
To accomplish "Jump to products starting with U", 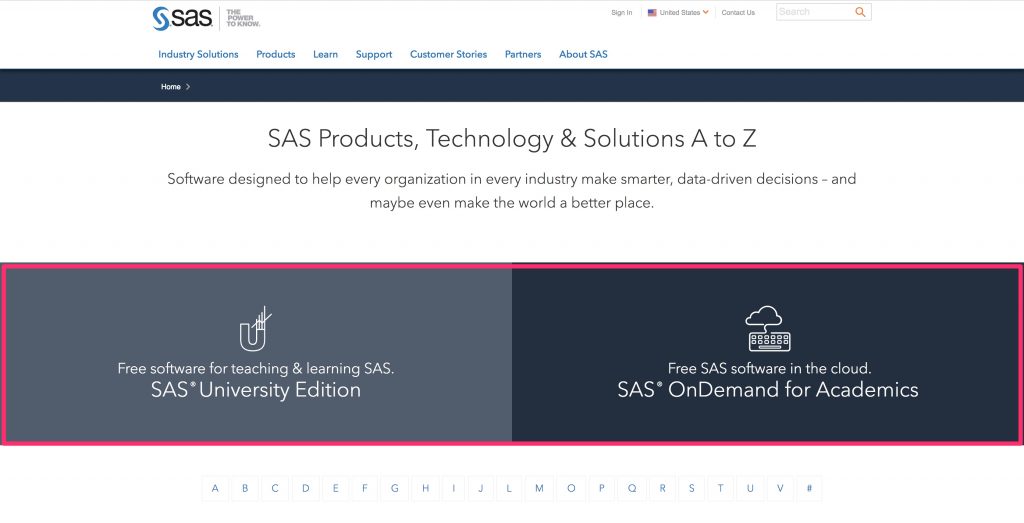I will click(x=750, y=488).
